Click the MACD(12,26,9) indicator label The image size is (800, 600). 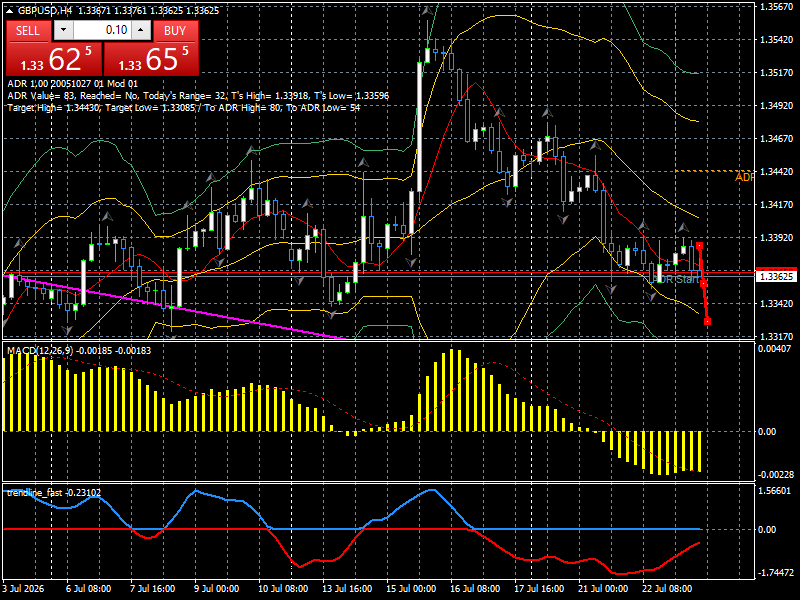79,351
